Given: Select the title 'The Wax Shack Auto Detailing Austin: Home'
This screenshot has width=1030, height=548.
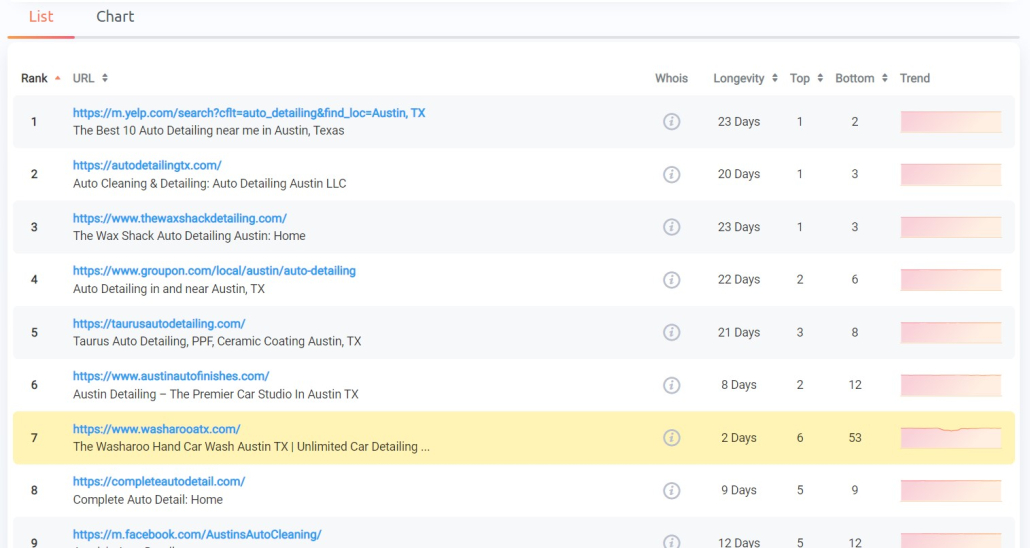Looking at the screenshot, I should tap(189, 236).
